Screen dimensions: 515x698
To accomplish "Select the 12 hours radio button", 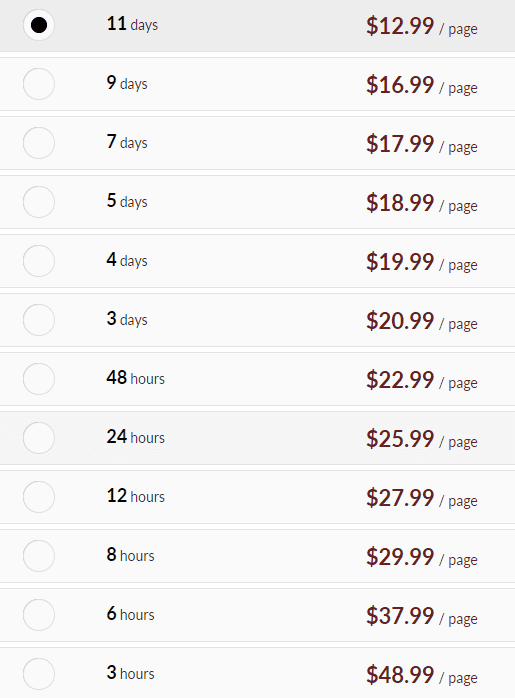I will click(x=39, y=497).
